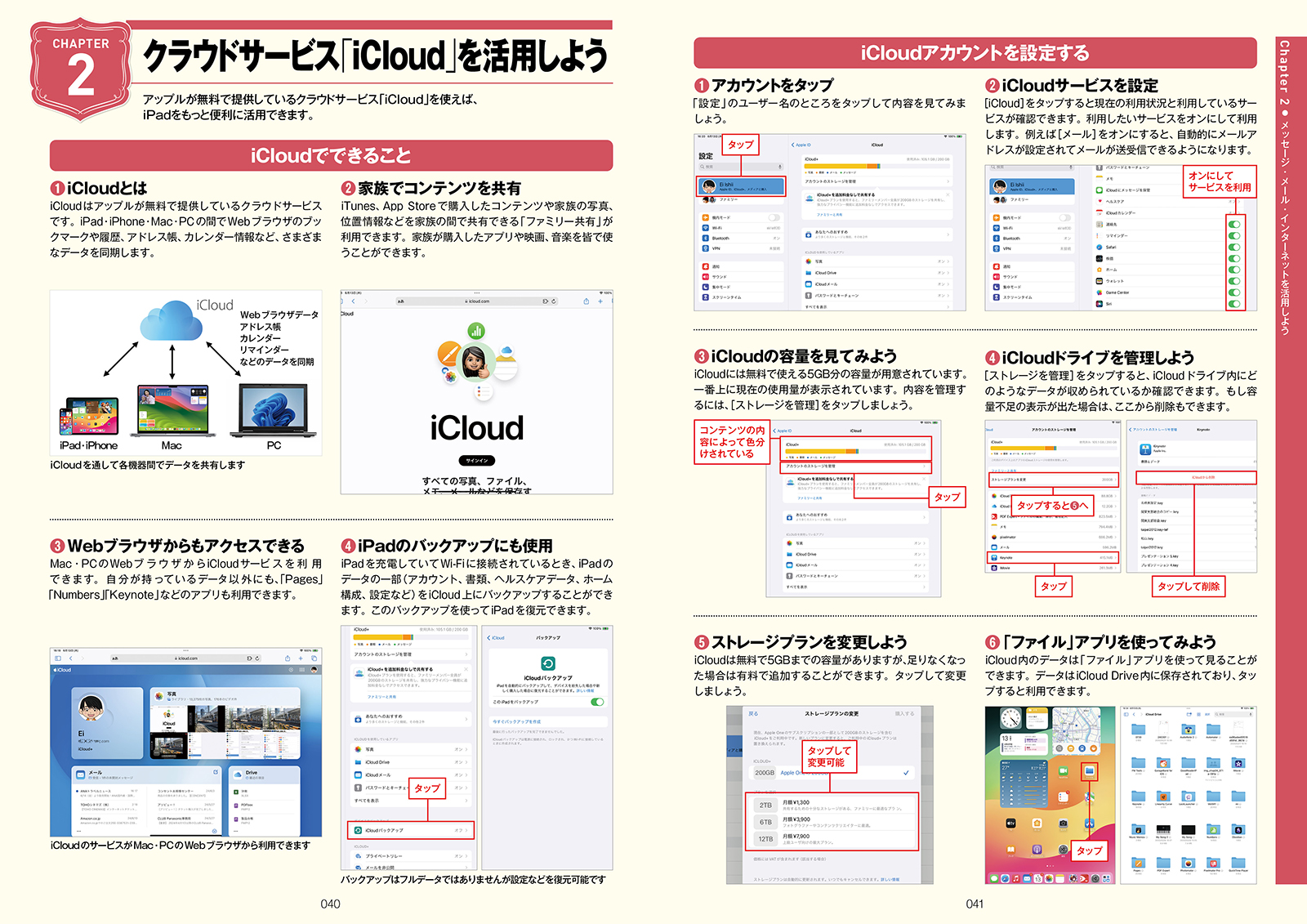Click compose icon on メール card in iCloud dashboard
This screenshot has height=924, width=1307.
tap(216, 772)
